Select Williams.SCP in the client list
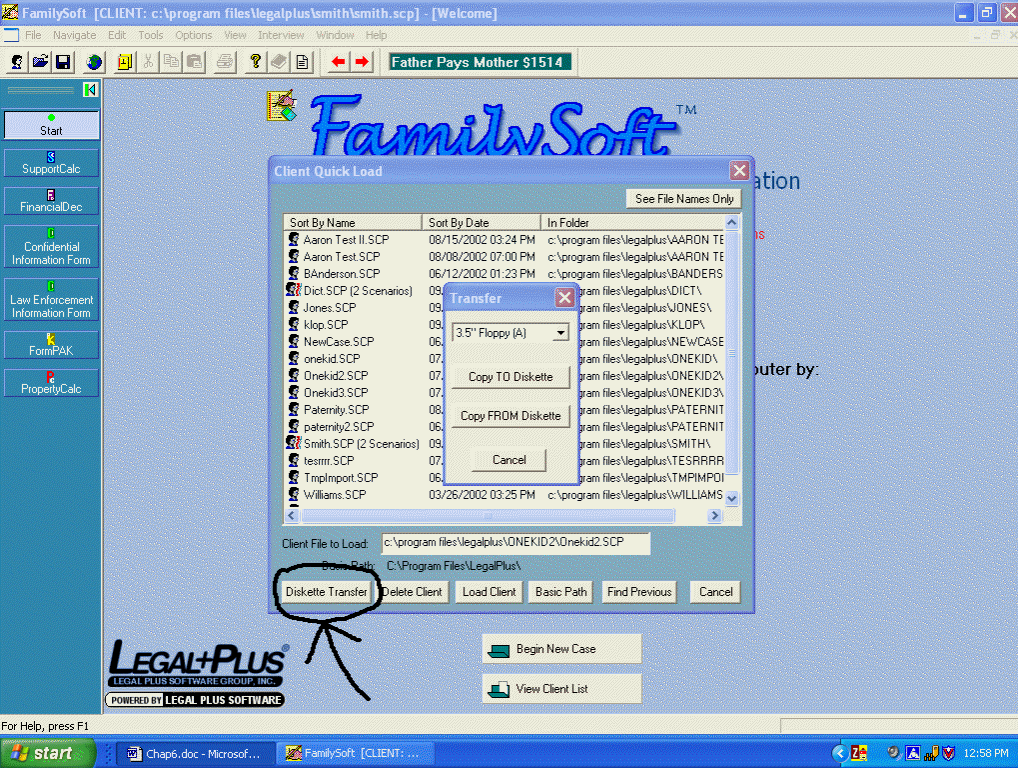The width and height of the screenshot is (1018, 768). [x=334, y=495]
